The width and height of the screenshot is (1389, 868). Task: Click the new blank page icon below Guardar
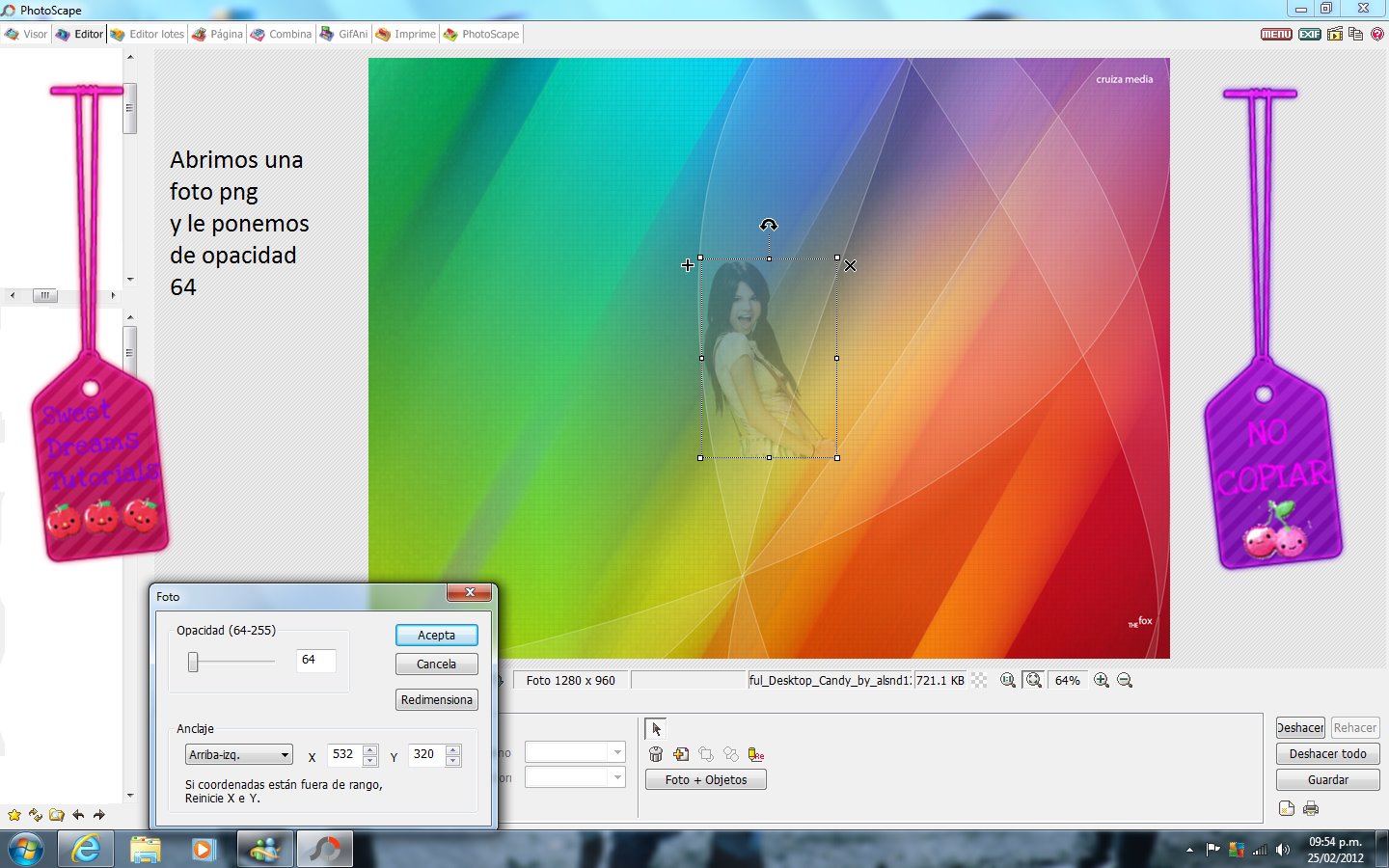point(1287,808)
